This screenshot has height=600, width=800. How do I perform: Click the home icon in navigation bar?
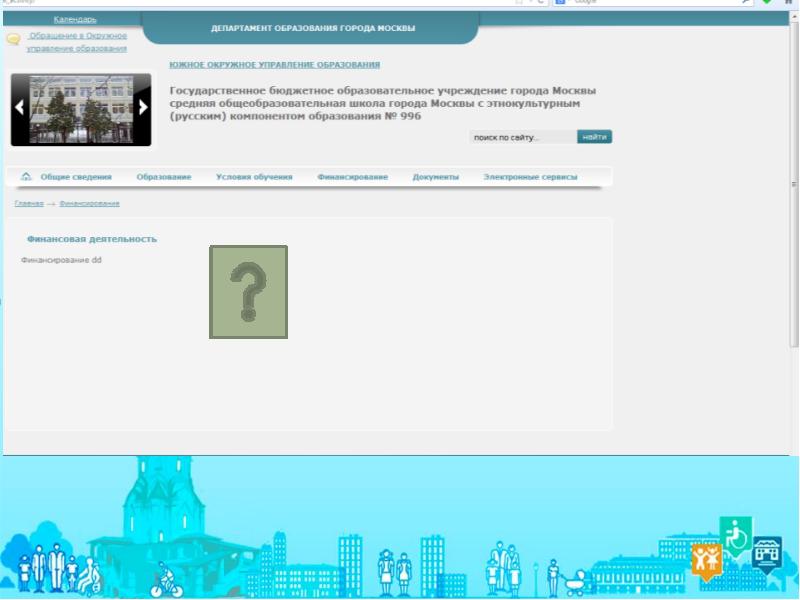(26, 177)
